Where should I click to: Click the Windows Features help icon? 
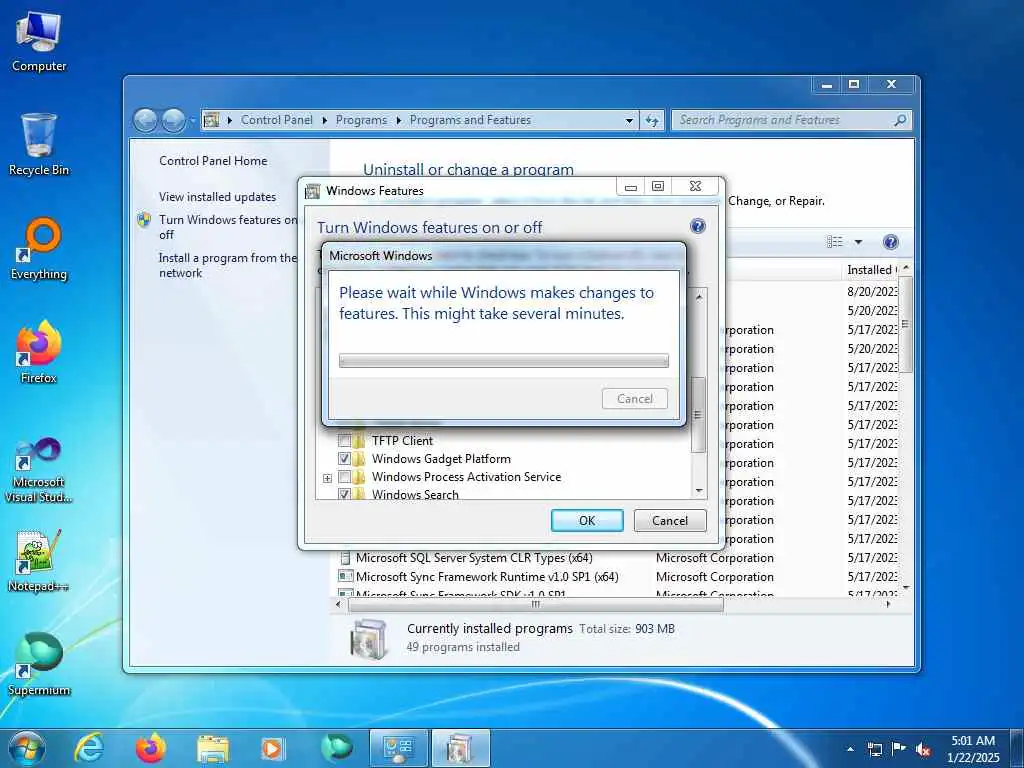tap(697, 226)
